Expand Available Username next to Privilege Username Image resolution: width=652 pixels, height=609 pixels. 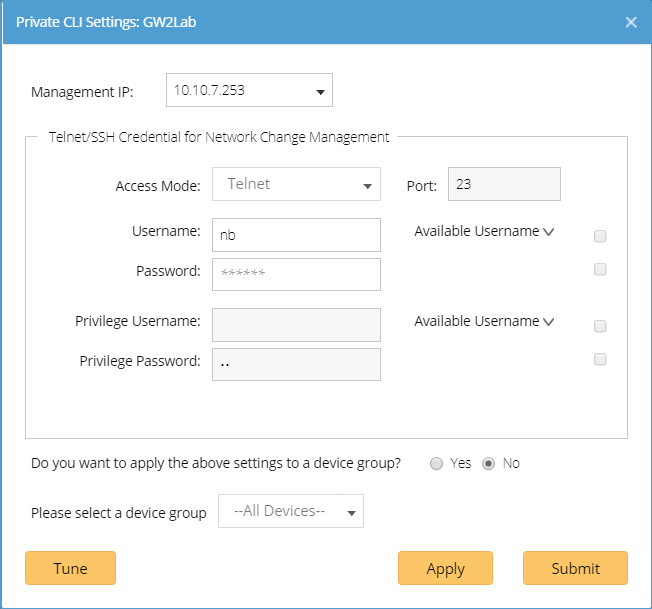click(484, 321)
